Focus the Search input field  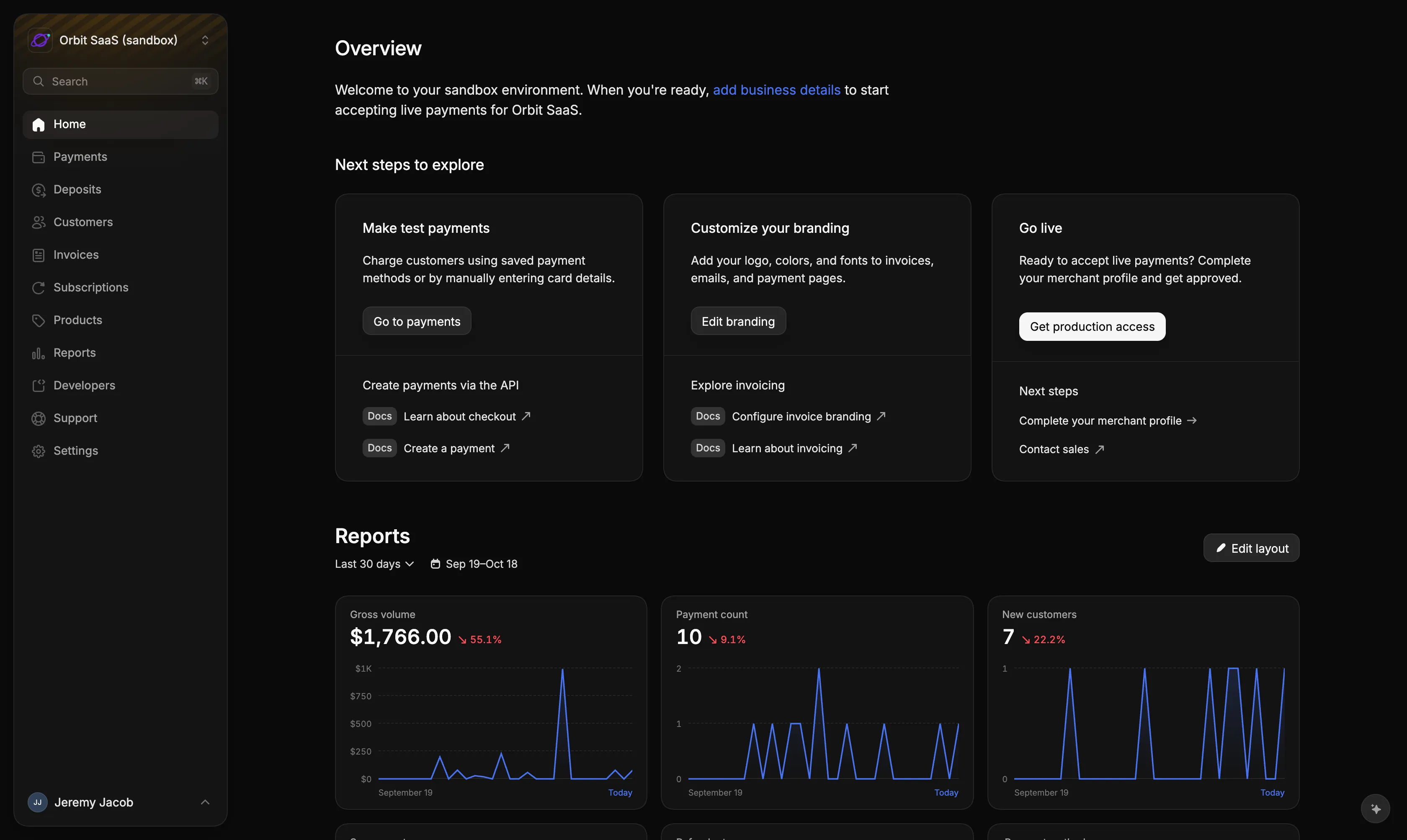click(x=120, y=82)
